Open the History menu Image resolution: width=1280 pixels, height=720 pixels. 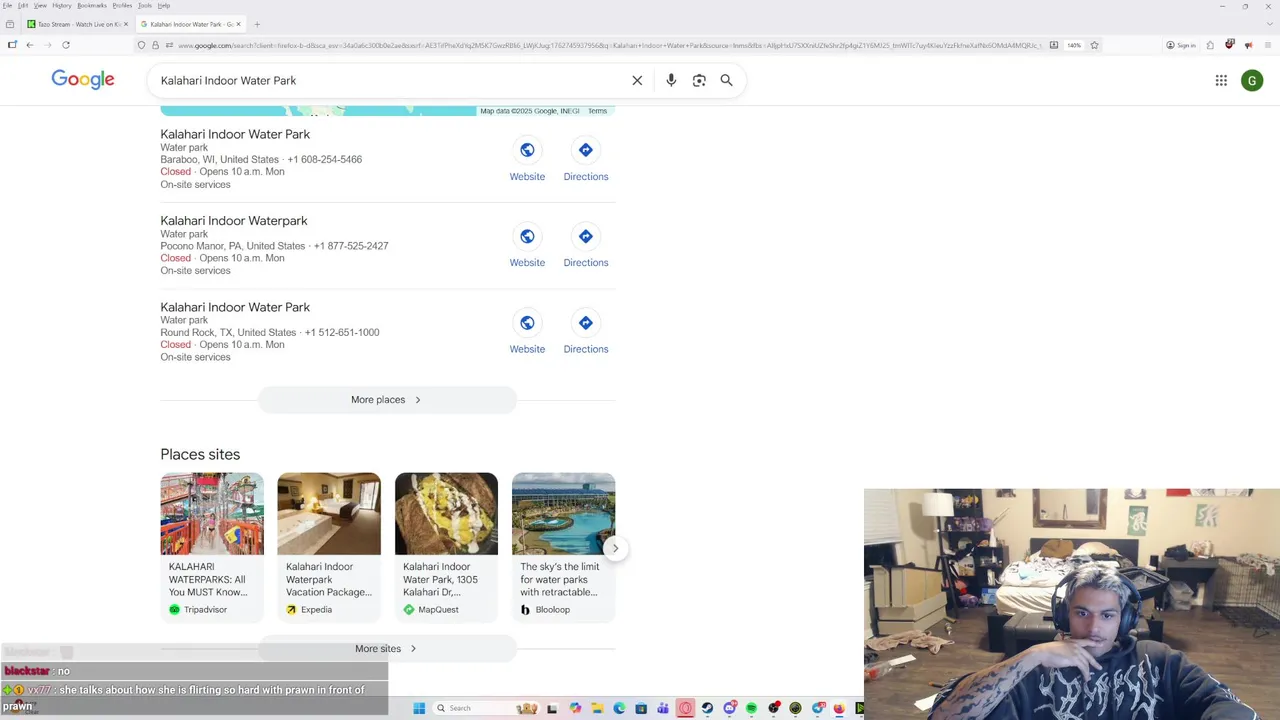click(x=62, y=5)
